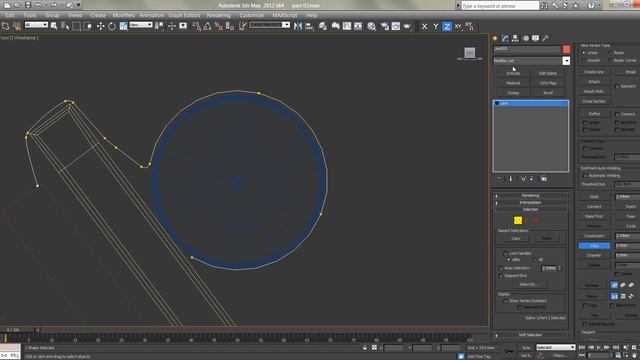Select Bezier Corner vertex type radio

610,60
